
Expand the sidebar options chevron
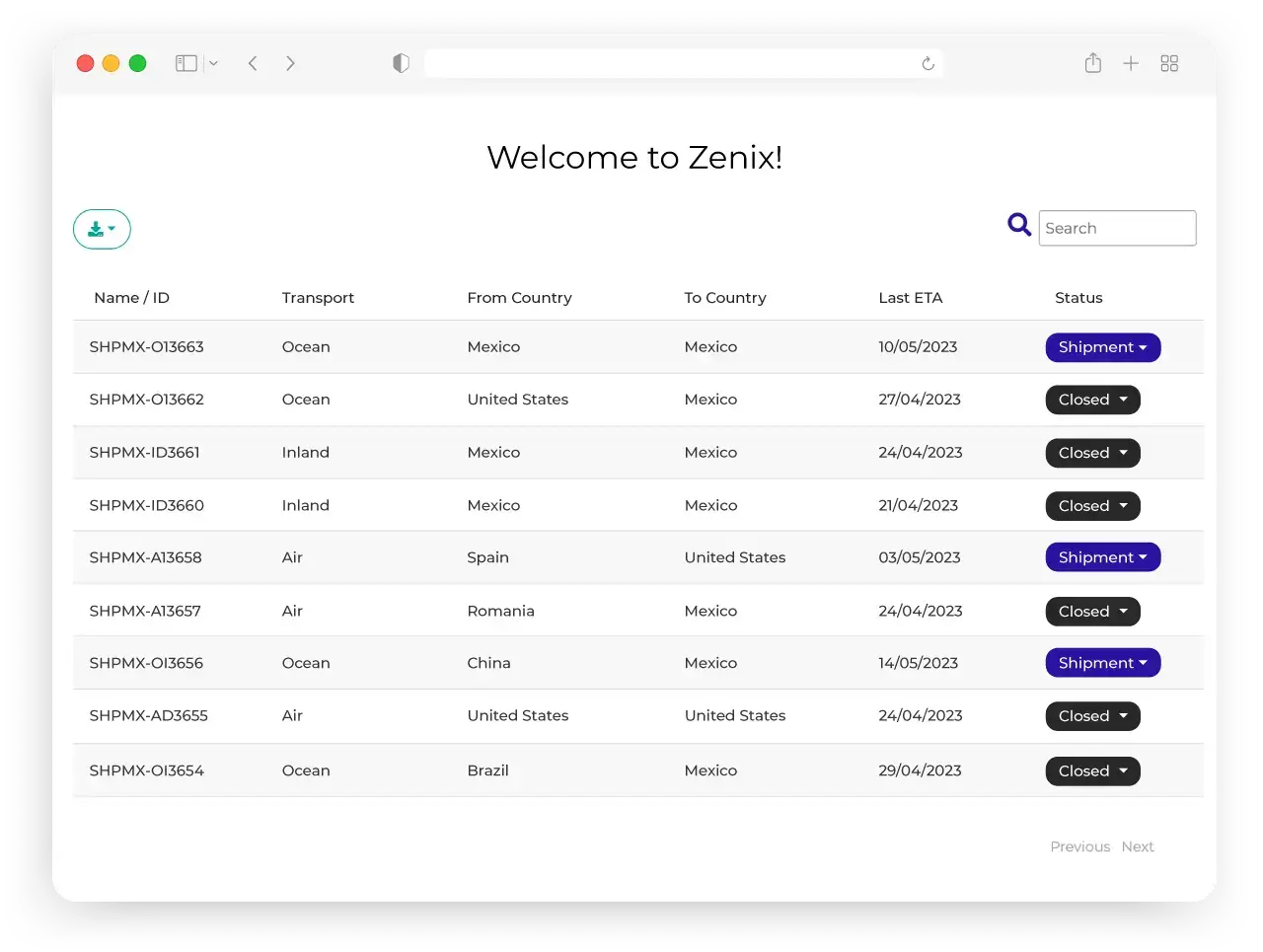(x=213, y=63)
